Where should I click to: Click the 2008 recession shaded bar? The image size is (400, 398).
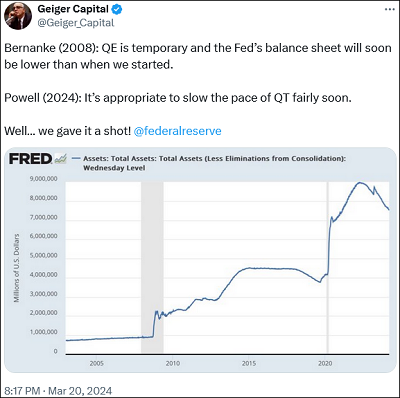click(x=152, y=268)
